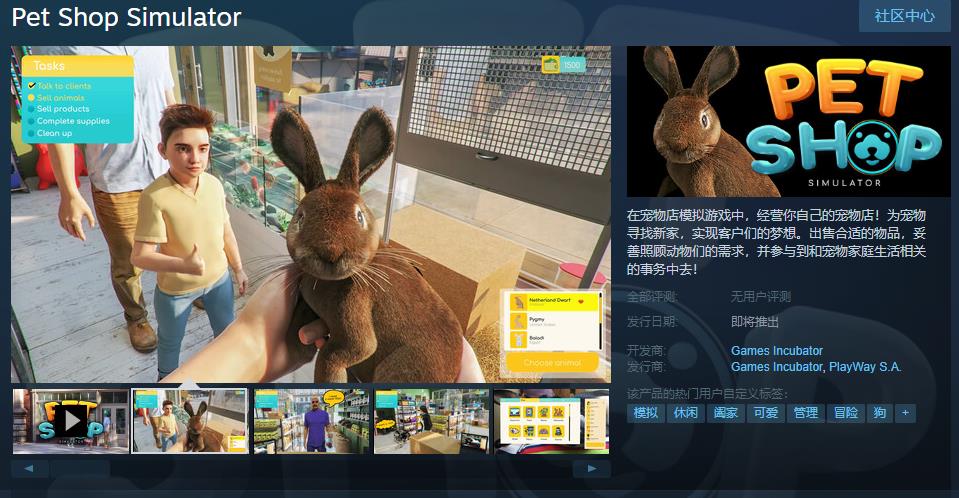
Task: Open PlayWay S.A. publisher link
Action: [865, 367]
